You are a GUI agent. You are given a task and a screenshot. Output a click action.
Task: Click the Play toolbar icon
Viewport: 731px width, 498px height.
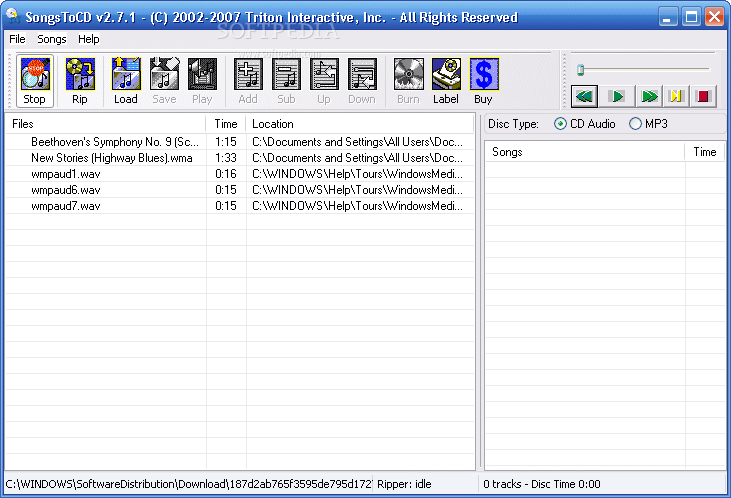[x=202, y=81]
